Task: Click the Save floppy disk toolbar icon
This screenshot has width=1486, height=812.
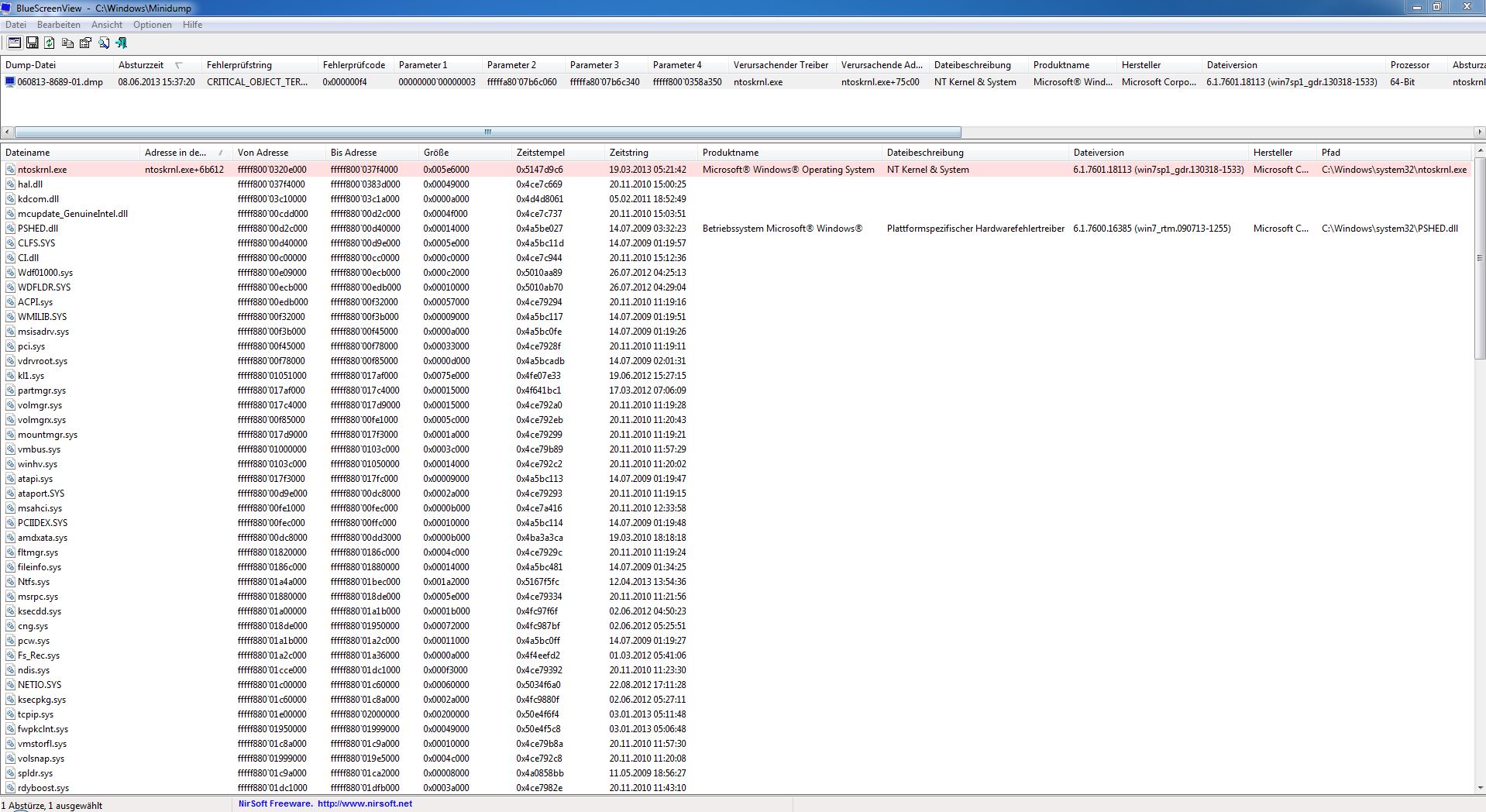Action: coord(33,43)
